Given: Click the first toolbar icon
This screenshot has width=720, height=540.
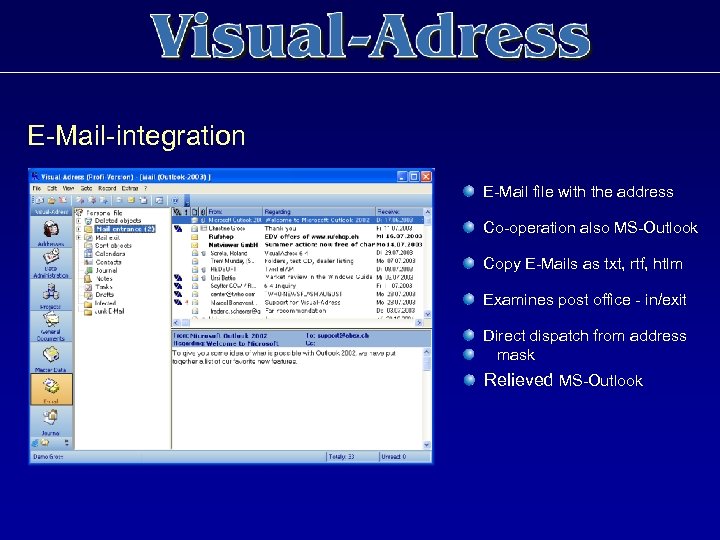Looking at the screenshot, I should [40, 200].
